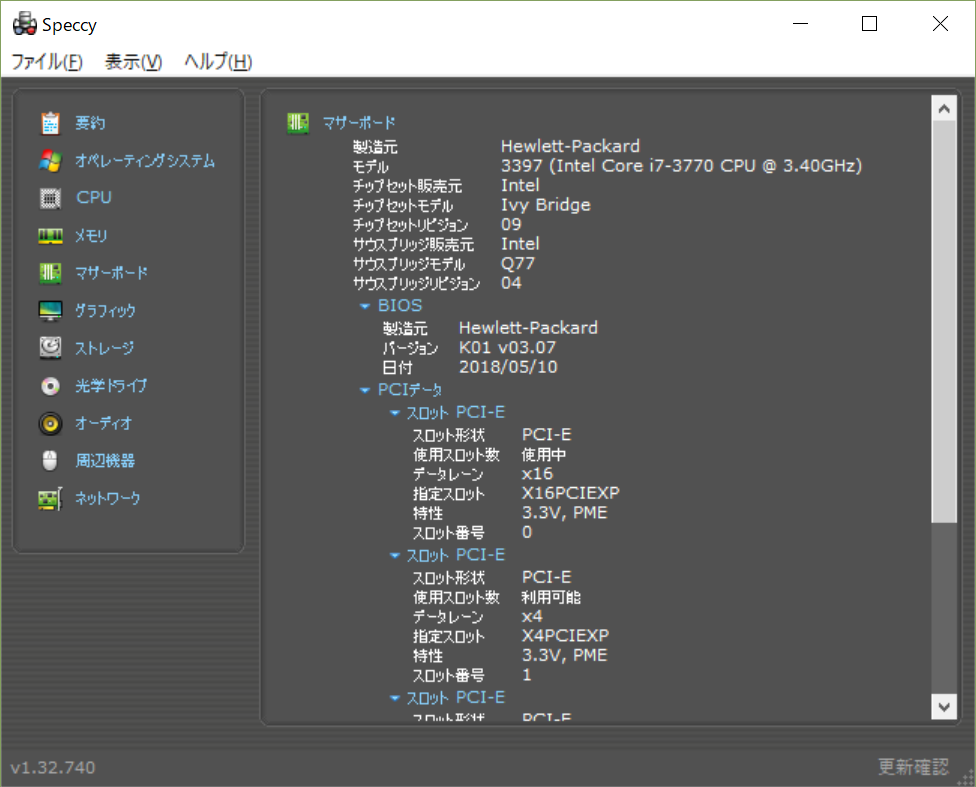Click the 光学ドライブ disc icon
Screen dimensions: 976x787
point(50,386)
